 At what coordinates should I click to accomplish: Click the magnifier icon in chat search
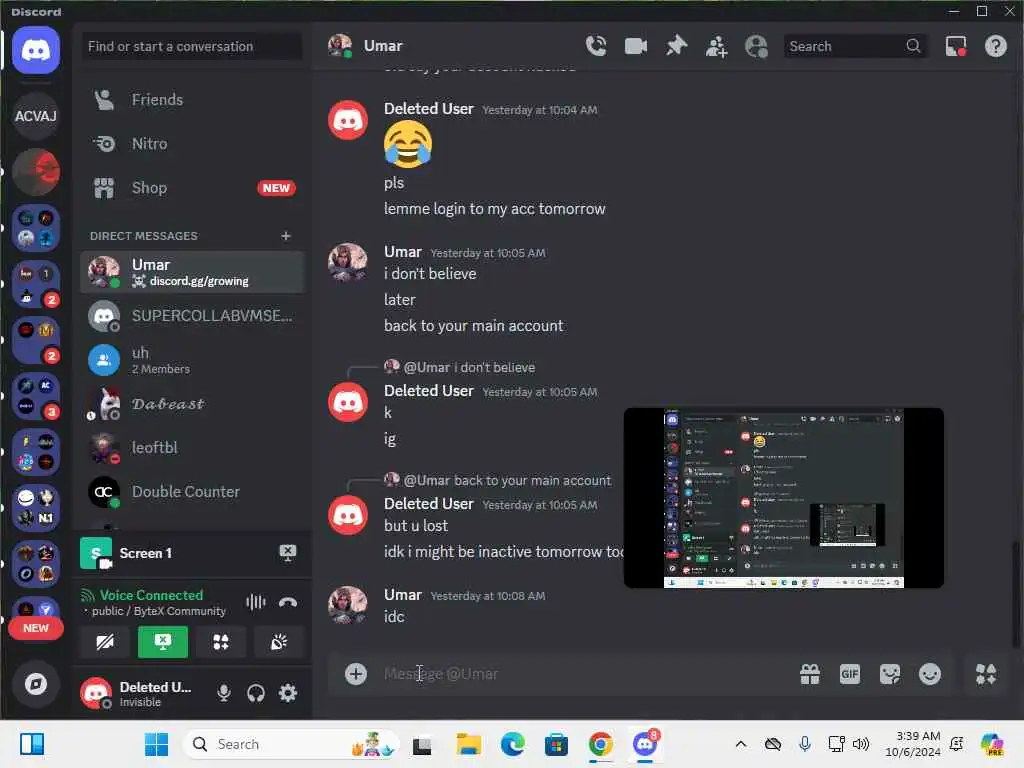point(913,46)
